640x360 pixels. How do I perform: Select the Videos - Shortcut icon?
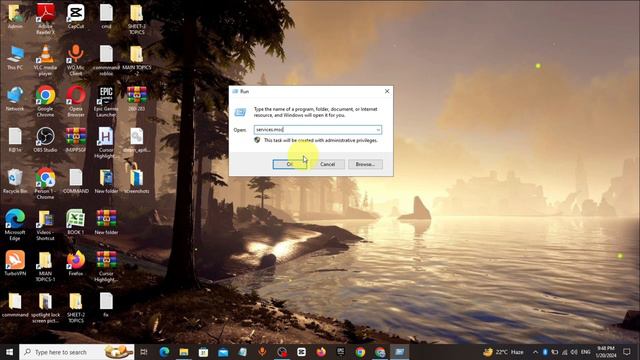coord(45,225)
